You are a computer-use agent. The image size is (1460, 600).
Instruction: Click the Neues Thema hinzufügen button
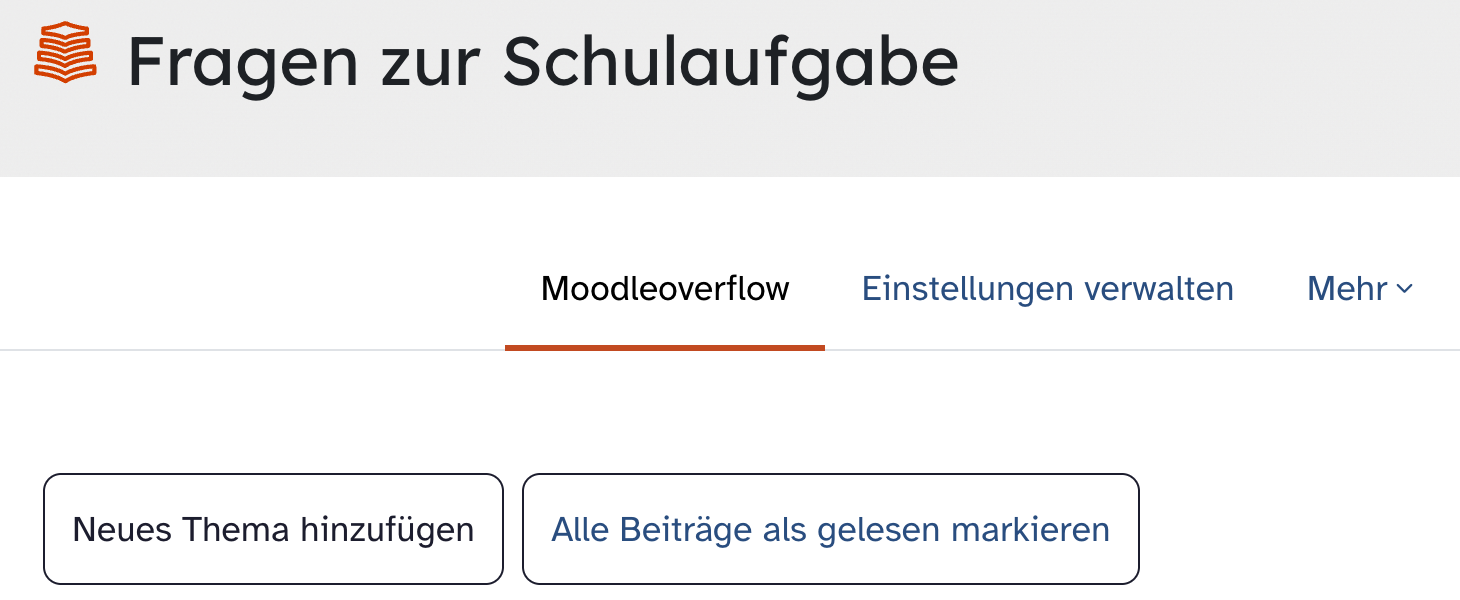273,529
